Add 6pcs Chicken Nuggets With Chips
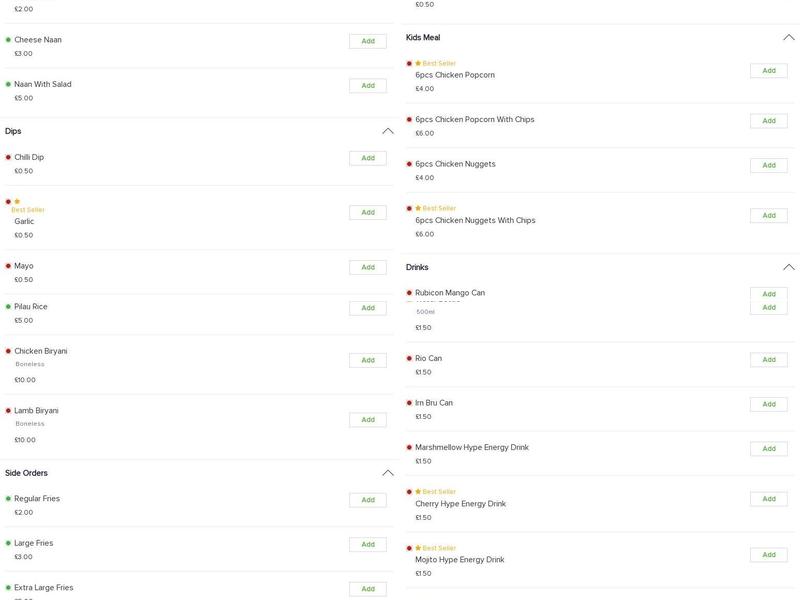 pos(769,215)
